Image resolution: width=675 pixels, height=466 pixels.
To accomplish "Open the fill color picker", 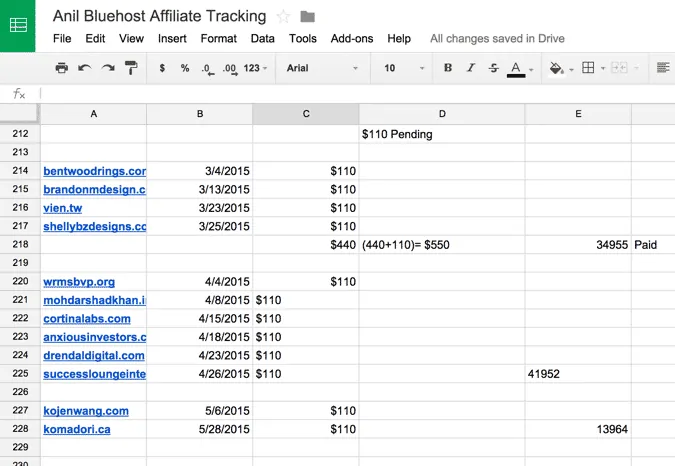I will click(556, 68).
